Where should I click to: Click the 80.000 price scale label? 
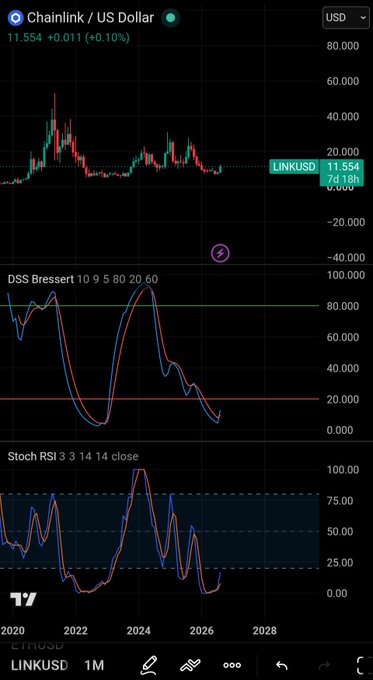point(343,46)
